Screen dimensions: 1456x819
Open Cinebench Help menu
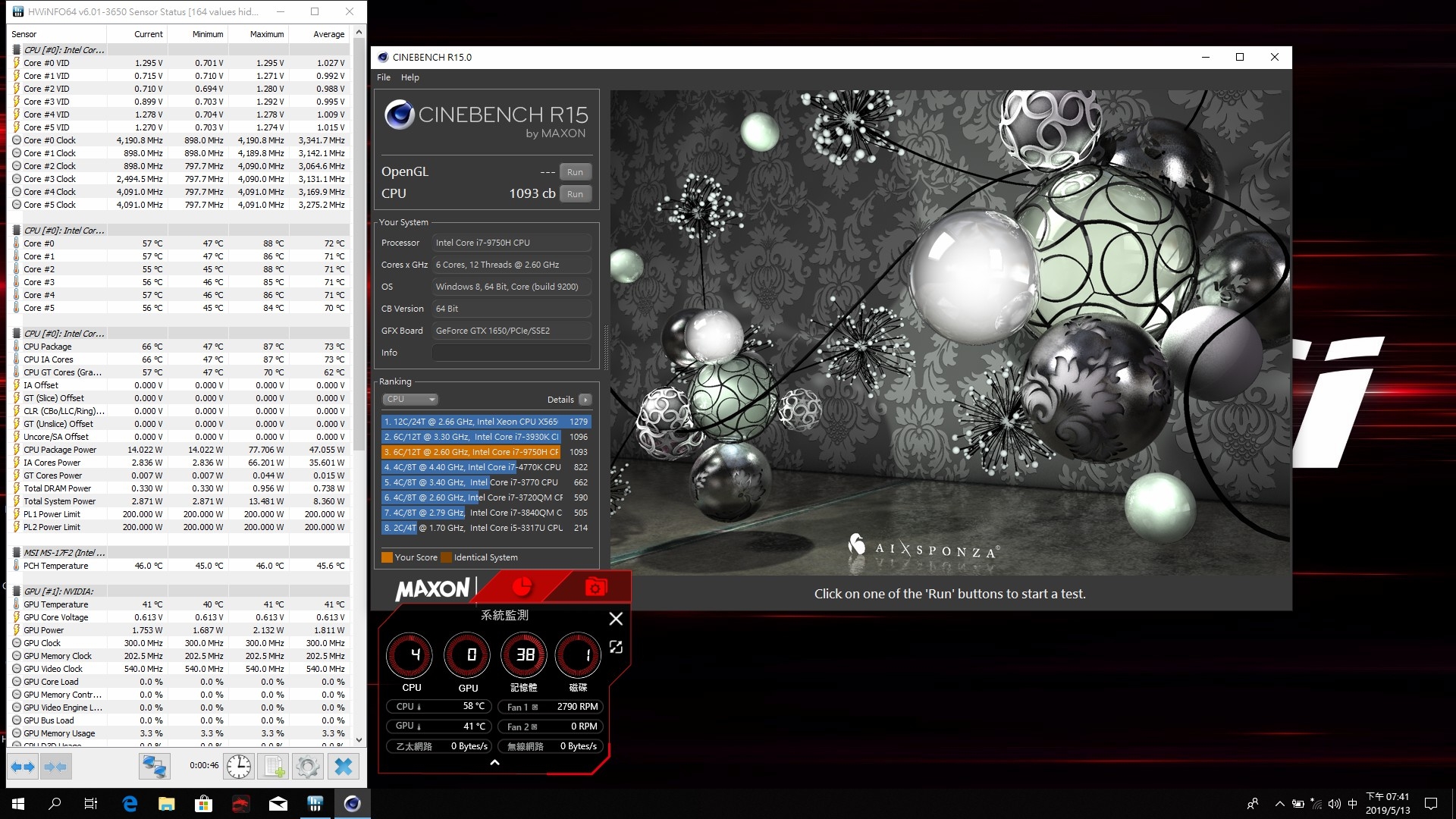tap(409, 77)
